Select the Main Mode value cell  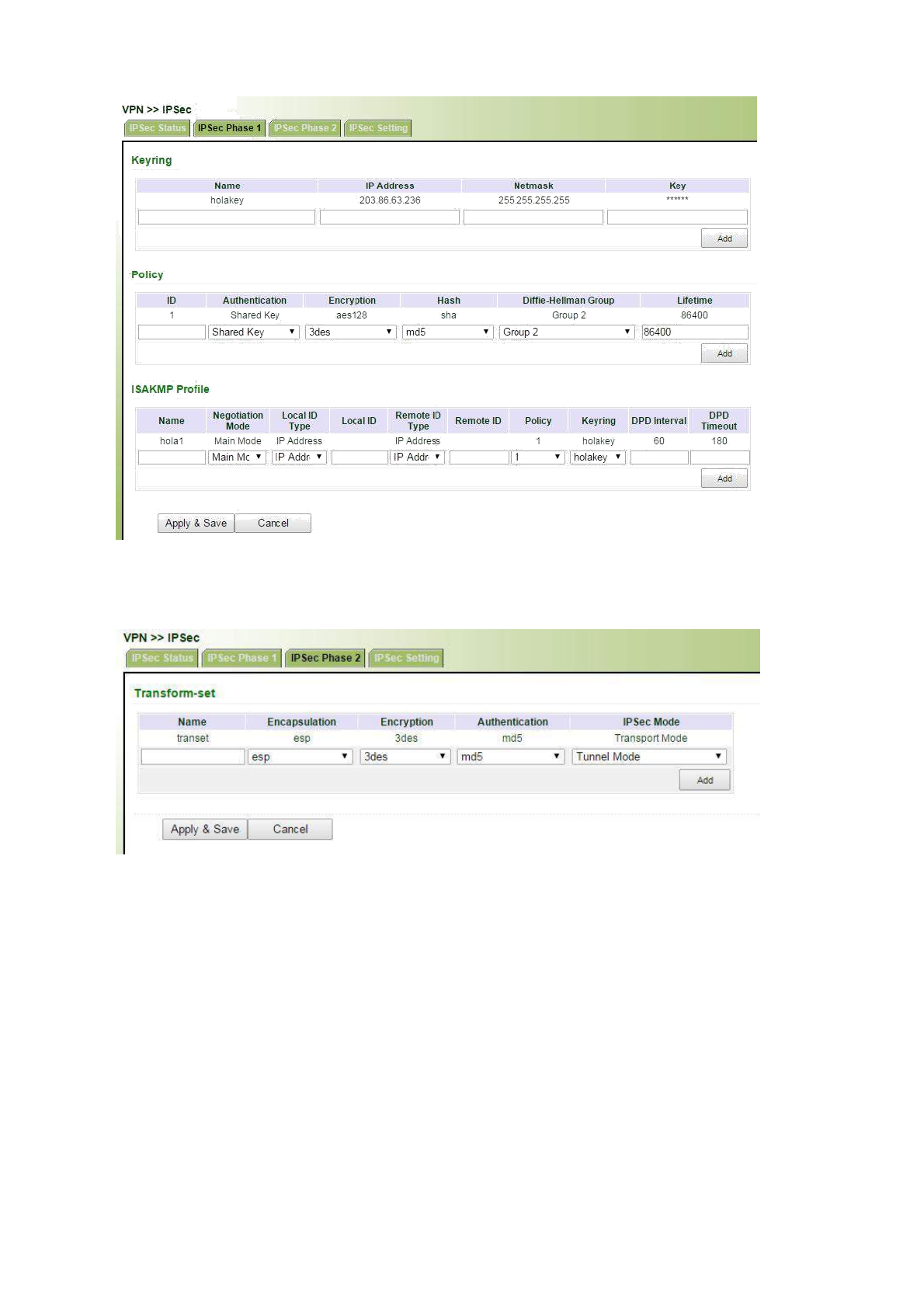point(238,441)
